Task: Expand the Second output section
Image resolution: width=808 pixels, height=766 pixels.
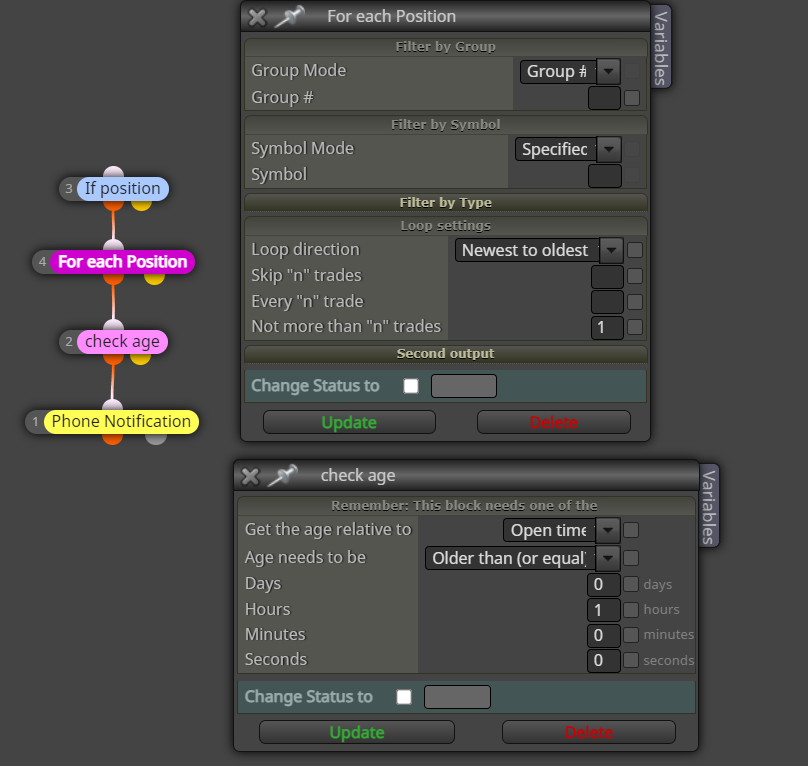Action: (x=446, y=354)
